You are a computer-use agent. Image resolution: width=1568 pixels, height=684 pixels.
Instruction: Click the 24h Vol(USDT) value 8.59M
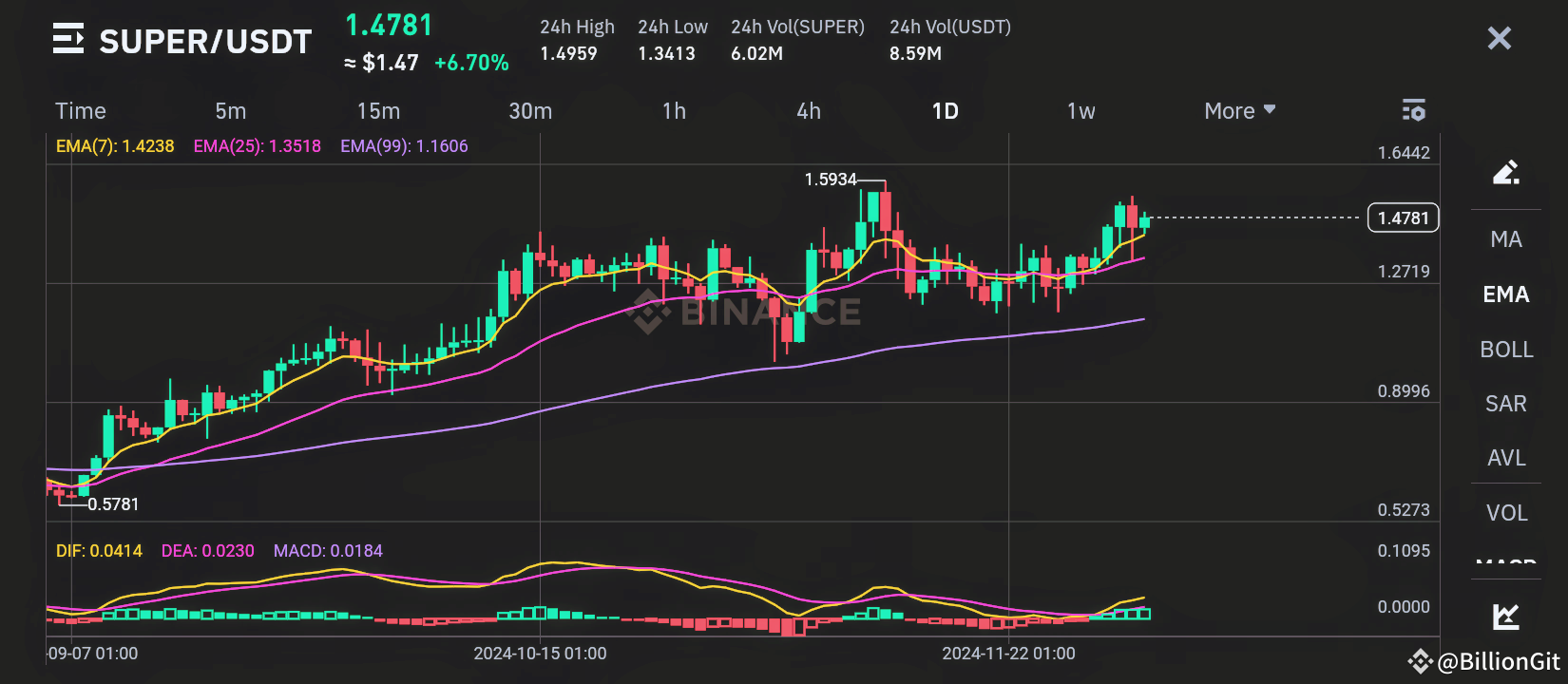pyautogui.click(x=915, y=54)
